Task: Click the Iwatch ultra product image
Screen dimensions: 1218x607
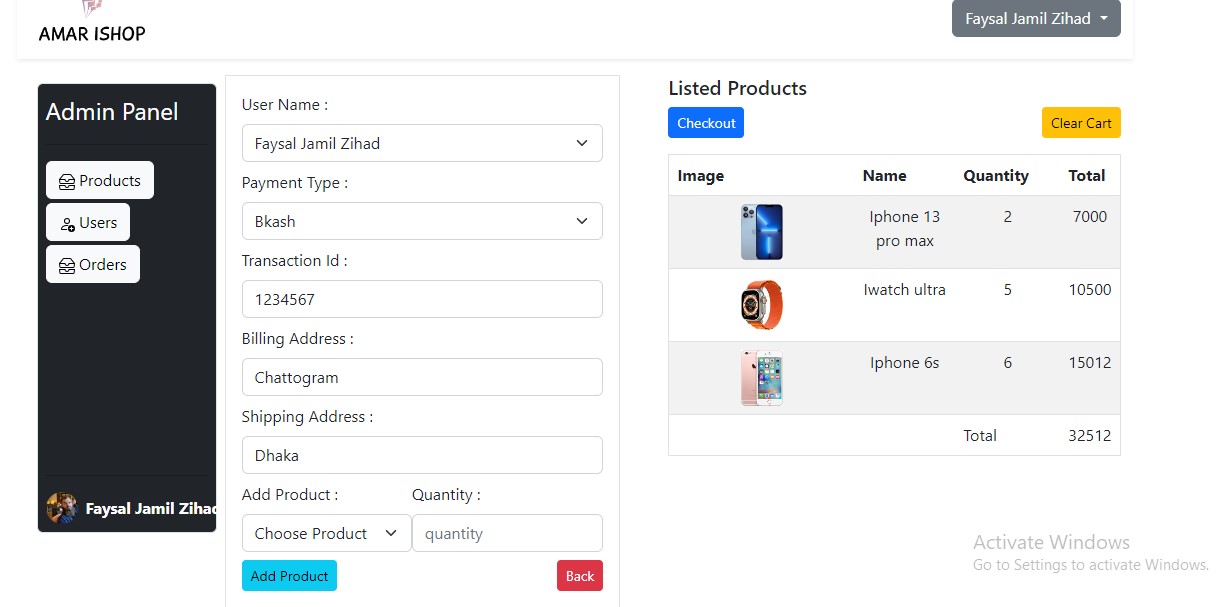Action: [x=761, y=304]
